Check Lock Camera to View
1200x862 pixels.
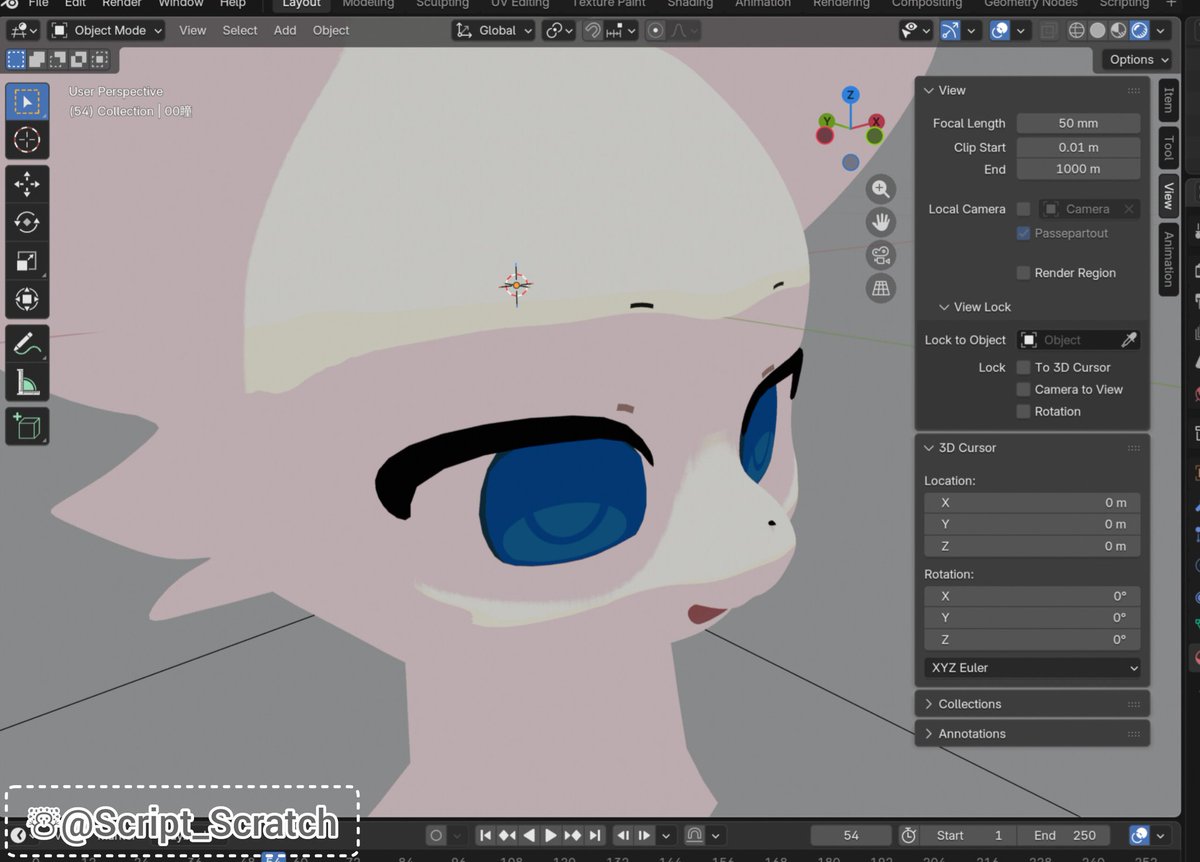pos(1023,389)
